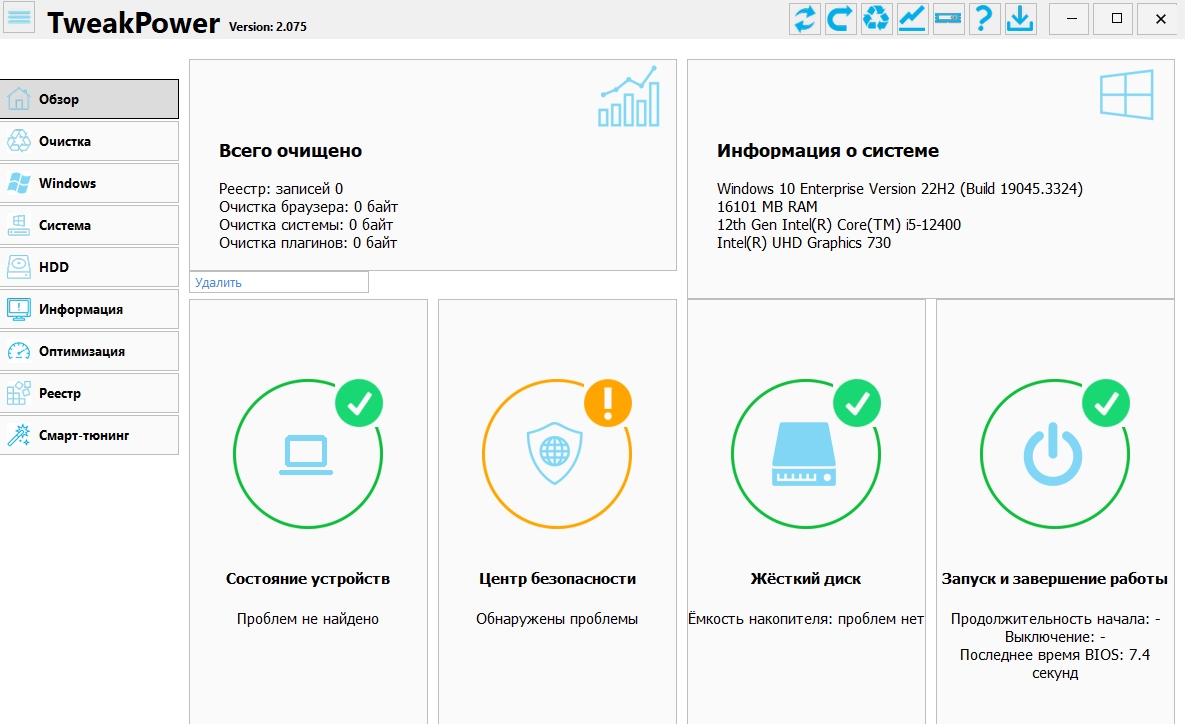Click Всего очищено heading

click(x=290, y=150)
